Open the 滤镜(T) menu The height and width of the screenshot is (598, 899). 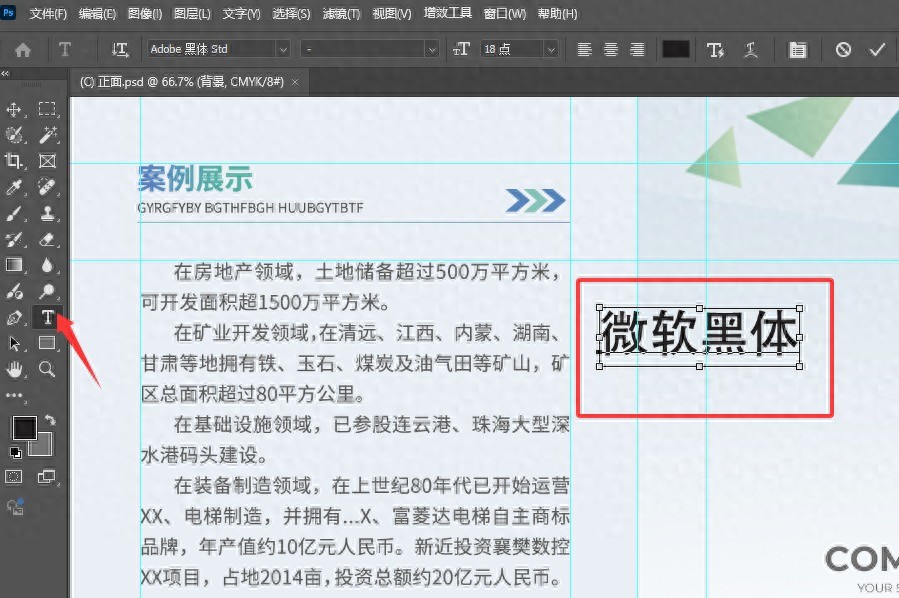click(342, 14)
